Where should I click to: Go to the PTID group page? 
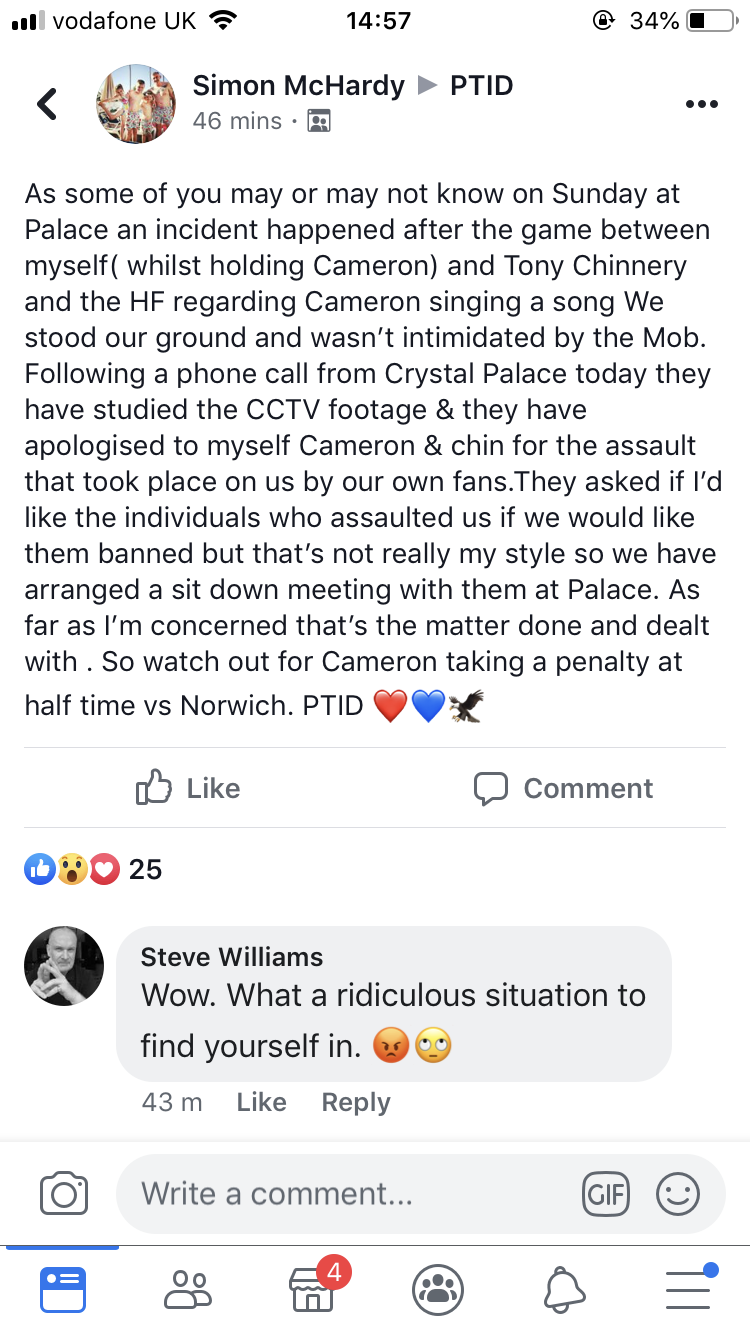tap(481, 86)
